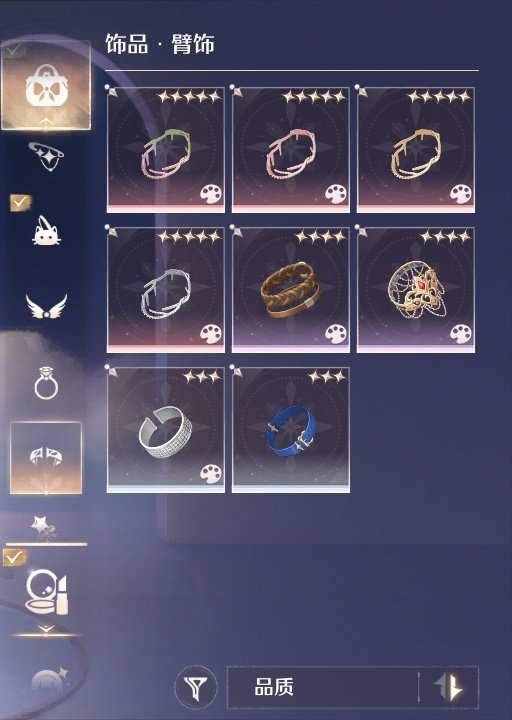This screenshot has height=720, width=512.
Task: Toggle the checkmark above the cat bag icon
Action: 20,202
